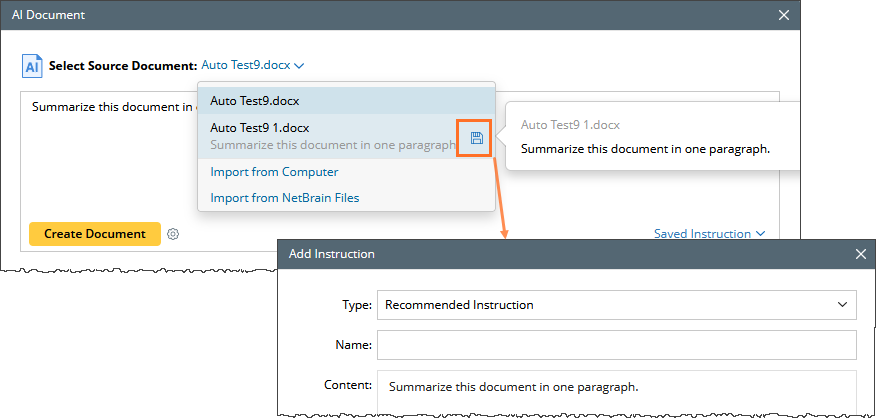Close the Add Instruction dialog
The width and height of the screenshot is (876, 420).
point(860,254)
